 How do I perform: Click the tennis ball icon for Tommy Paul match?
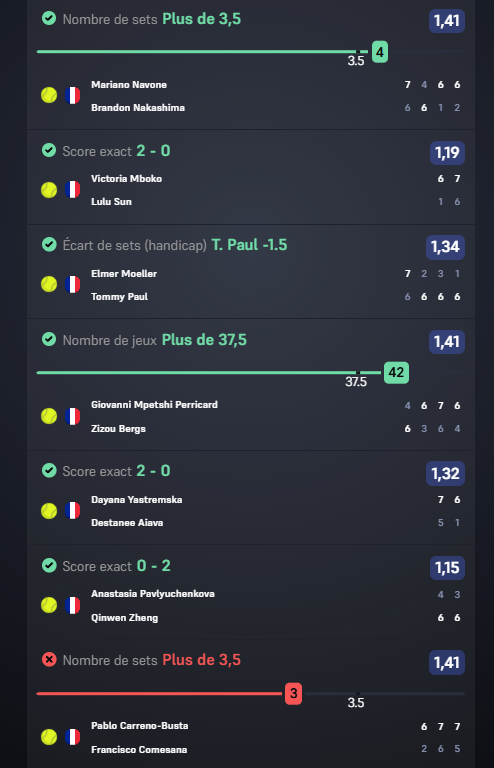(49, 284)
